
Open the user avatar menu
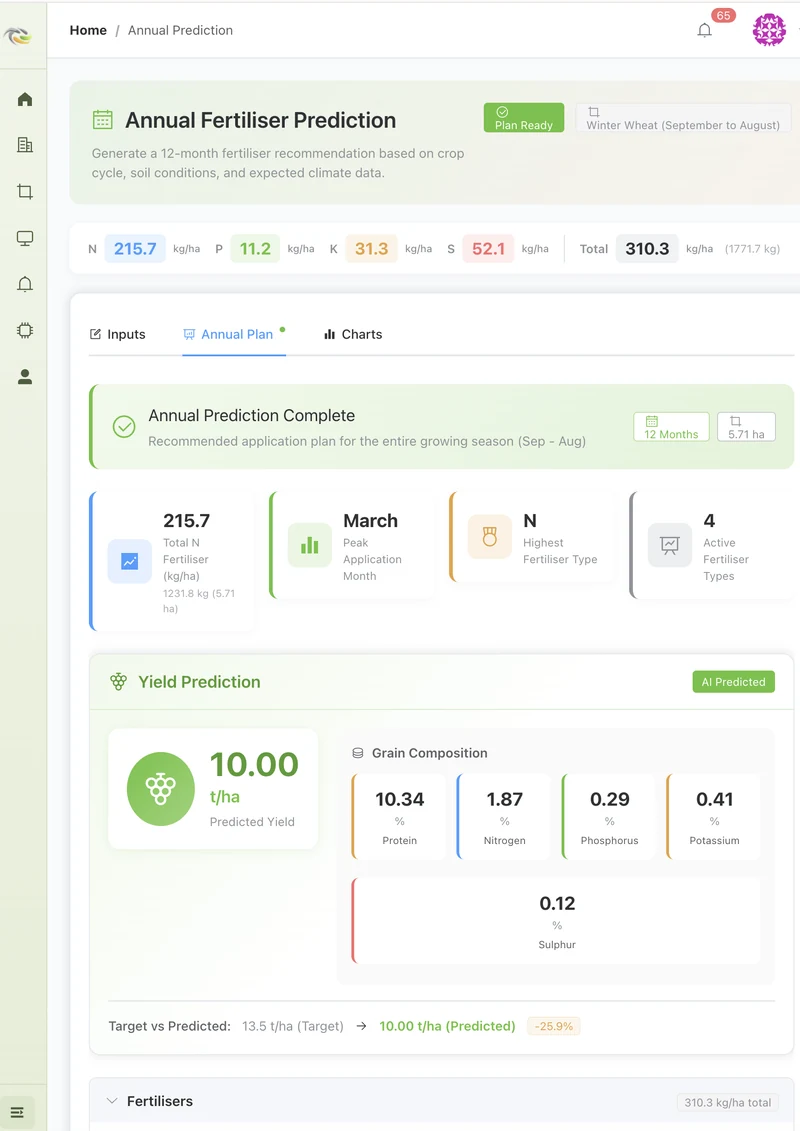pyautogui.click(x=769, y=30)
